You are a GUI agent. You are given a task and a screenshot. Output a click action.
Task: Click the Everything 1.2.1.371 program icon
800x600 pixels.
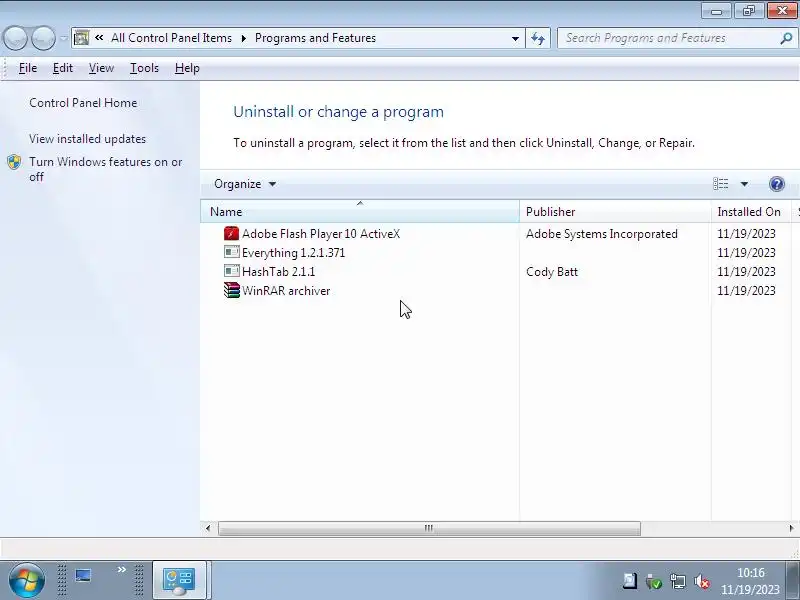[231, 253]
